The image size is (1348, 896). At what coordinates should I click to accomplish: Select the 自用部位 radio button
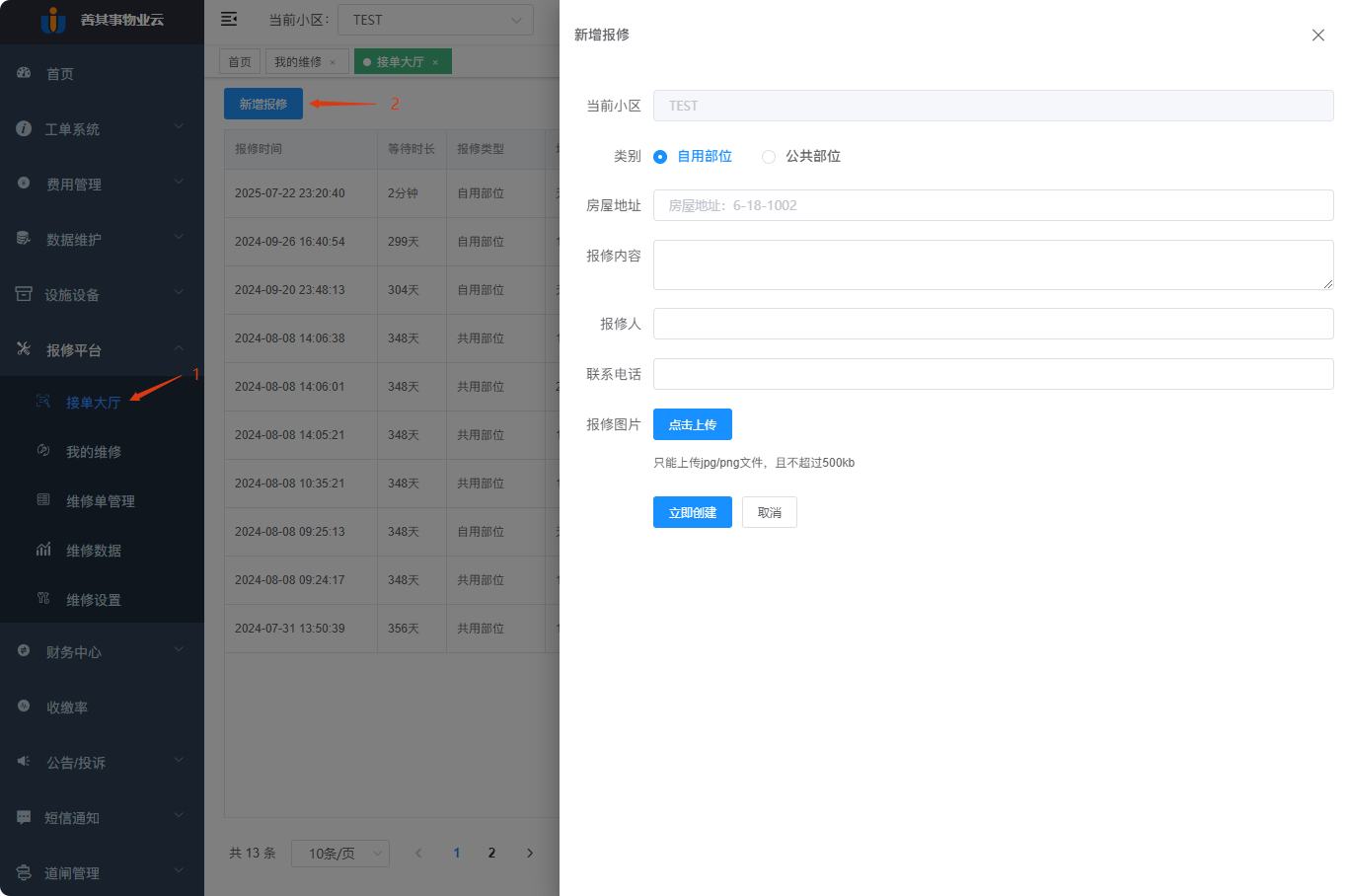(660, 156)
